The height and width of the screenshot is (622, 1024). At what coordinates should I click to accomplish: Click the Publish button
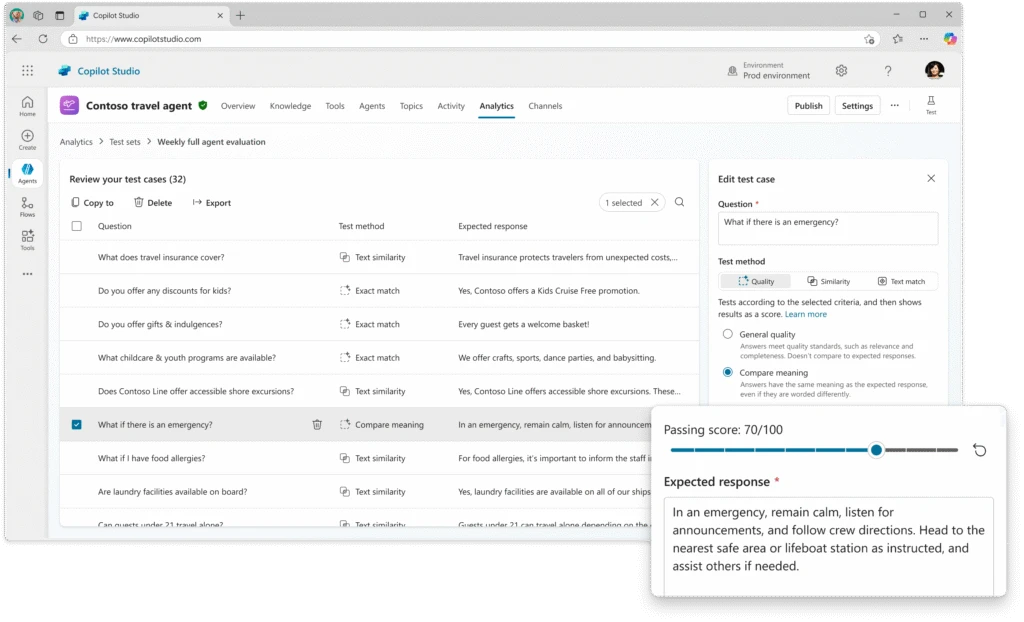point(808,104)
